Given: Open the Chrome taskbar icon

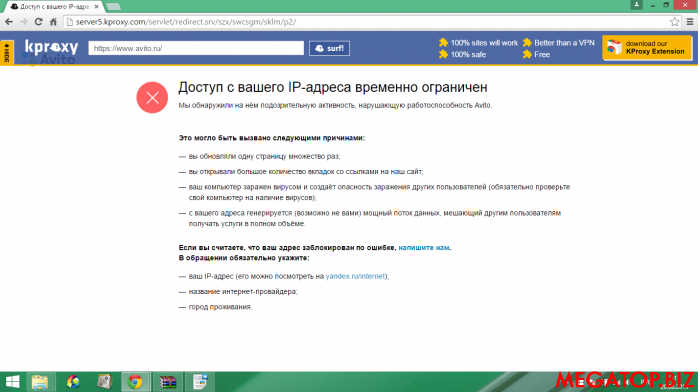Looking at the screenshot, I should 135,382.
